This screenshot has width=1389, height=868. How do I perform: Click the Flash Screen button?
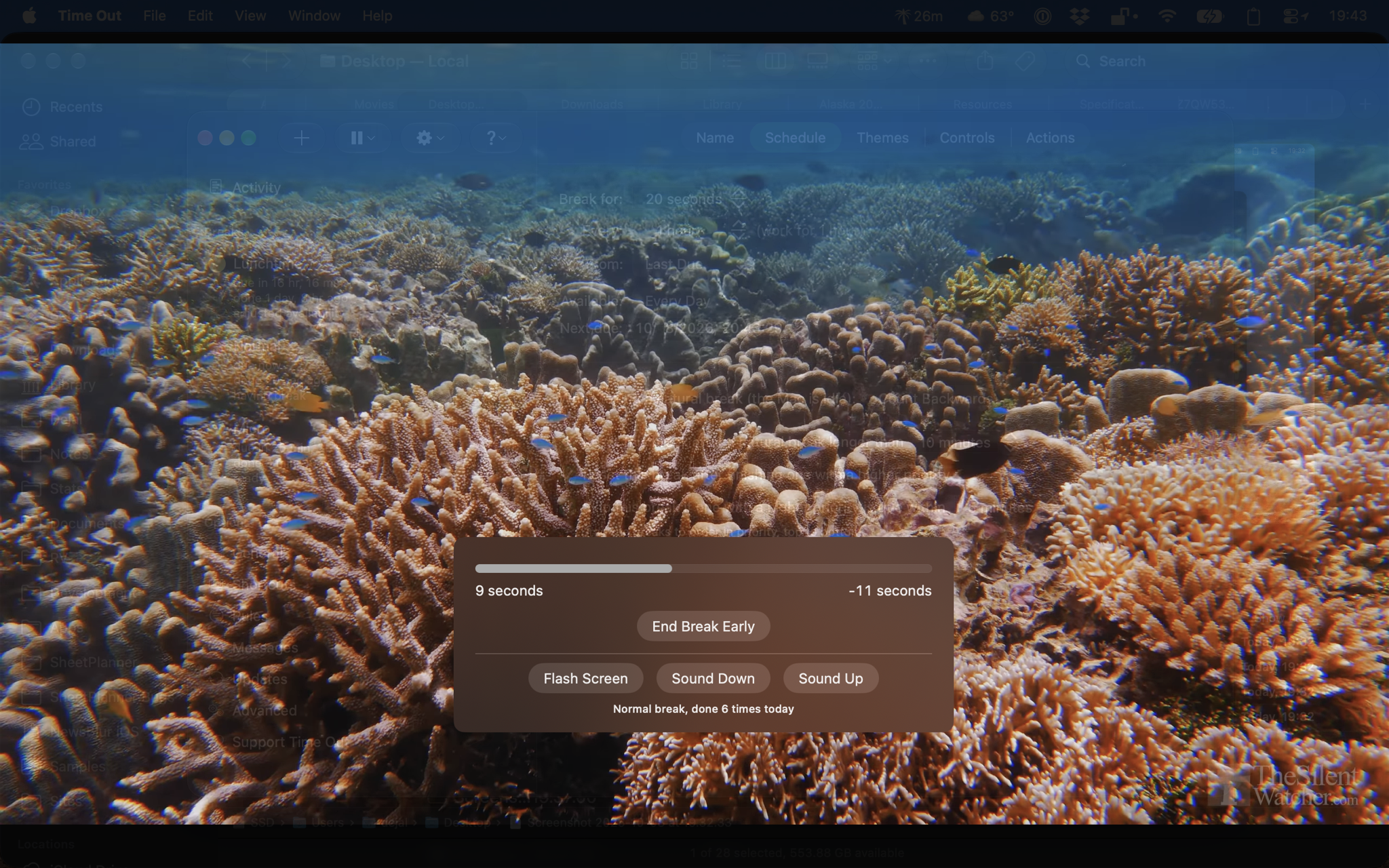(x=585, y=678)
